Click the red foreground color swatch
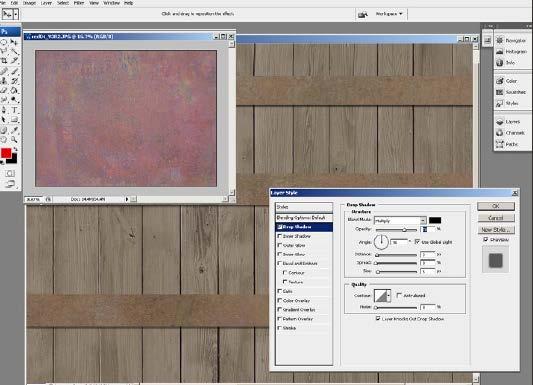The image size is (533, 385). (6, 153)
